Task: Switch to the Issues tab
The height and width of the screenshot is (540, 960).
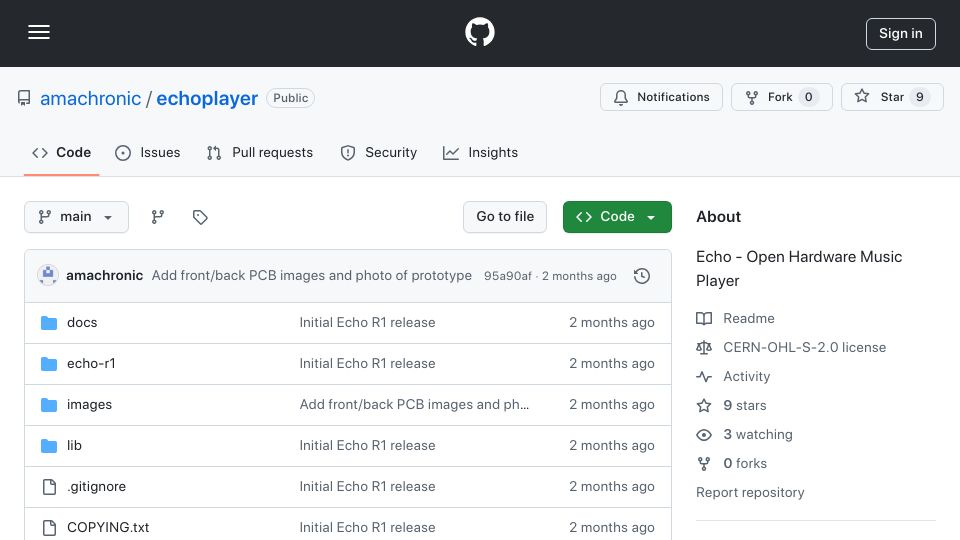Action: tap(148, 152)
